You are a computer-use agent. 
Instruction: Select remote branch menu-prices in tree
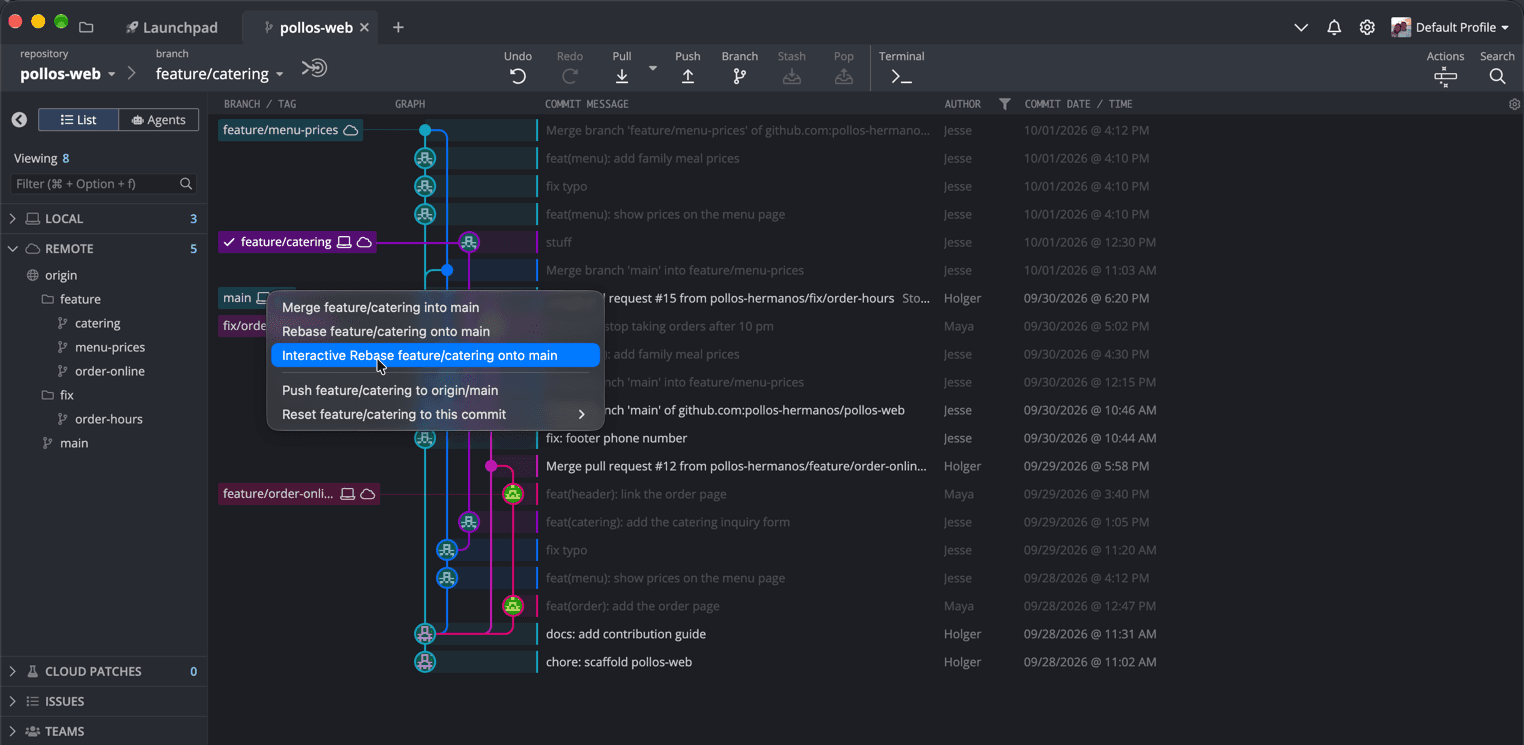click(x=110, y=347)
